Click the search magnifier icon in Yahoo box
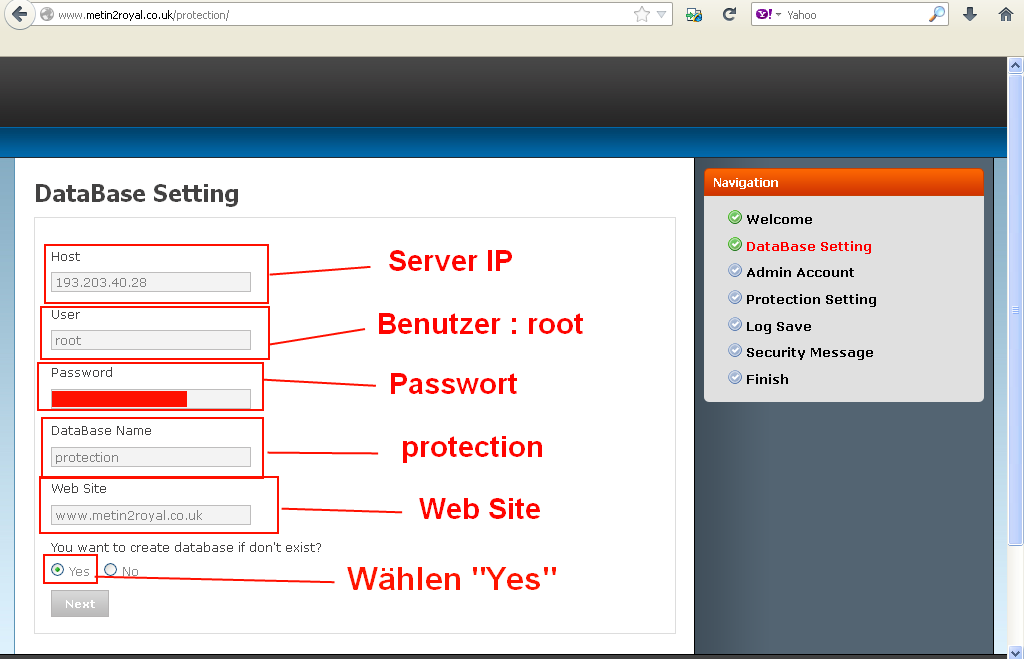Viewport: 1024px width, 659px height. [x=937, y=14]
